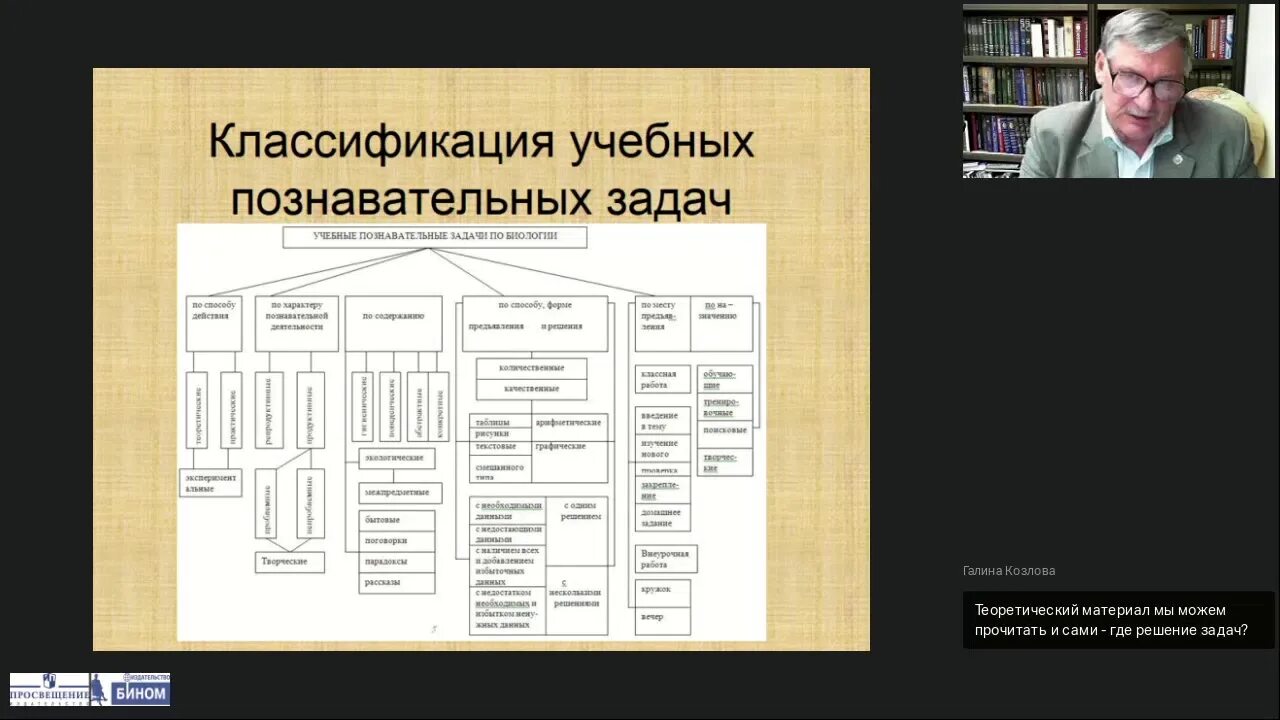Image resolution: width=1280 pixels, height=720 pixels.
Task: Select the box 'по характеру познавательной деятельности'
Action: point(296,323)
